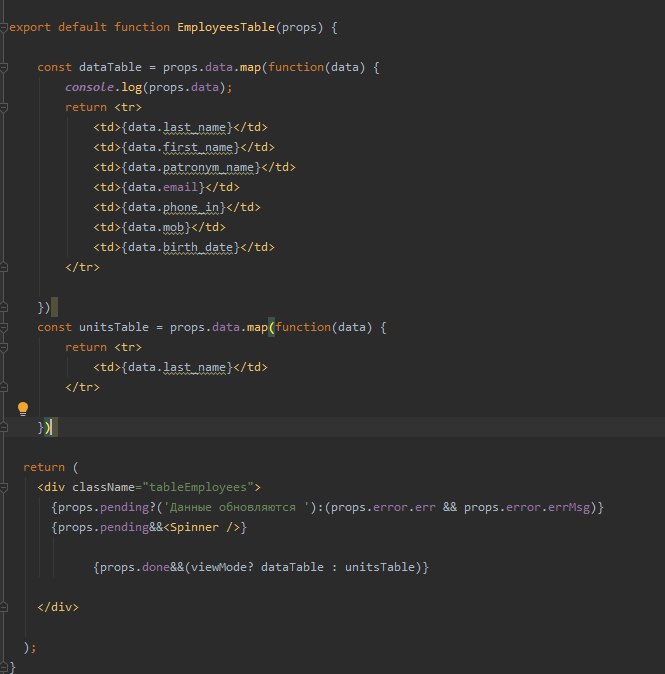Click the console identifier
This screenshot has height=674, width=665.
pyautogui.click(x=89, y=87)
